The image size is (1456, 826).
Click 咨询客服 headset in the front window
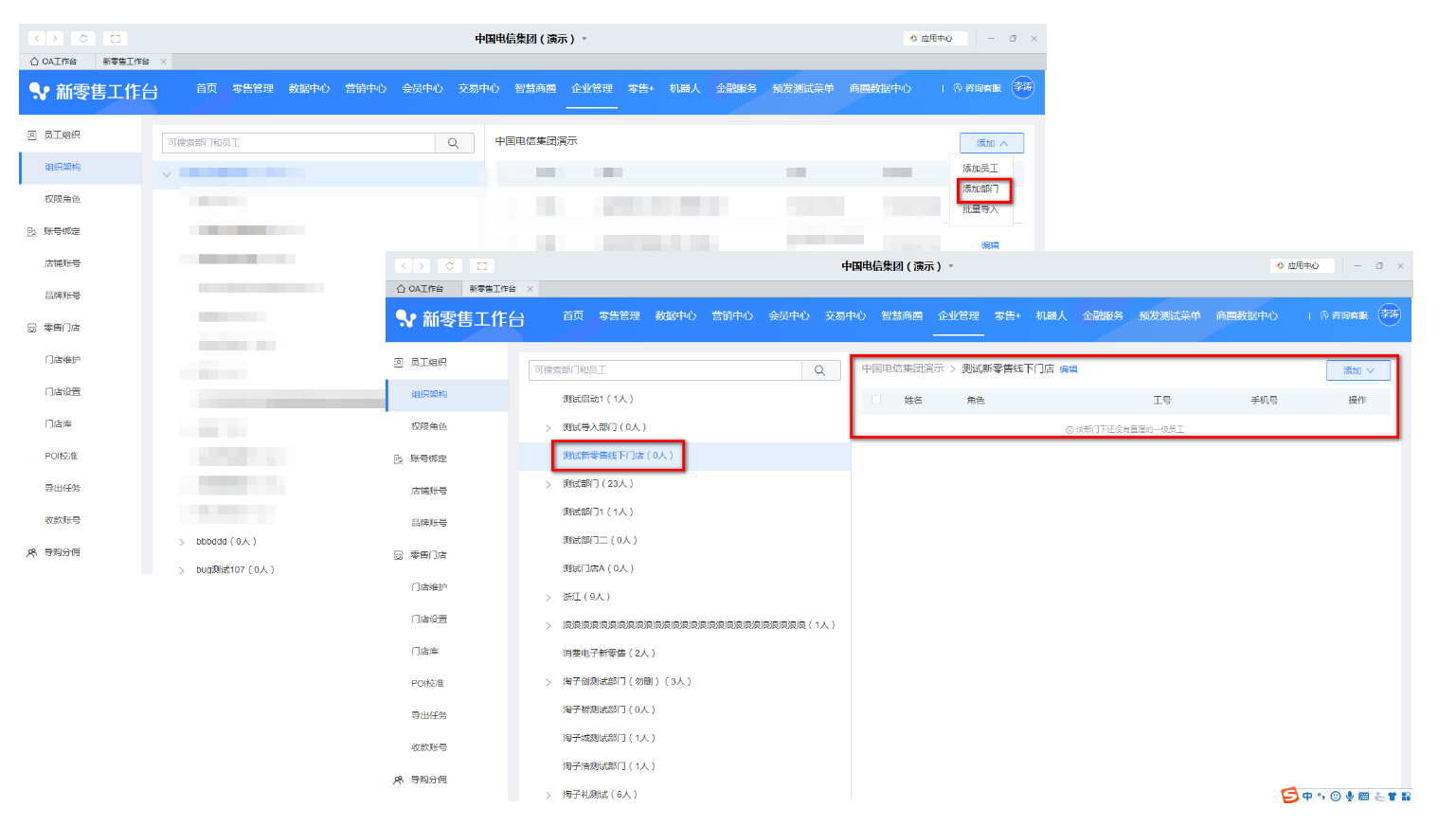1343,315
